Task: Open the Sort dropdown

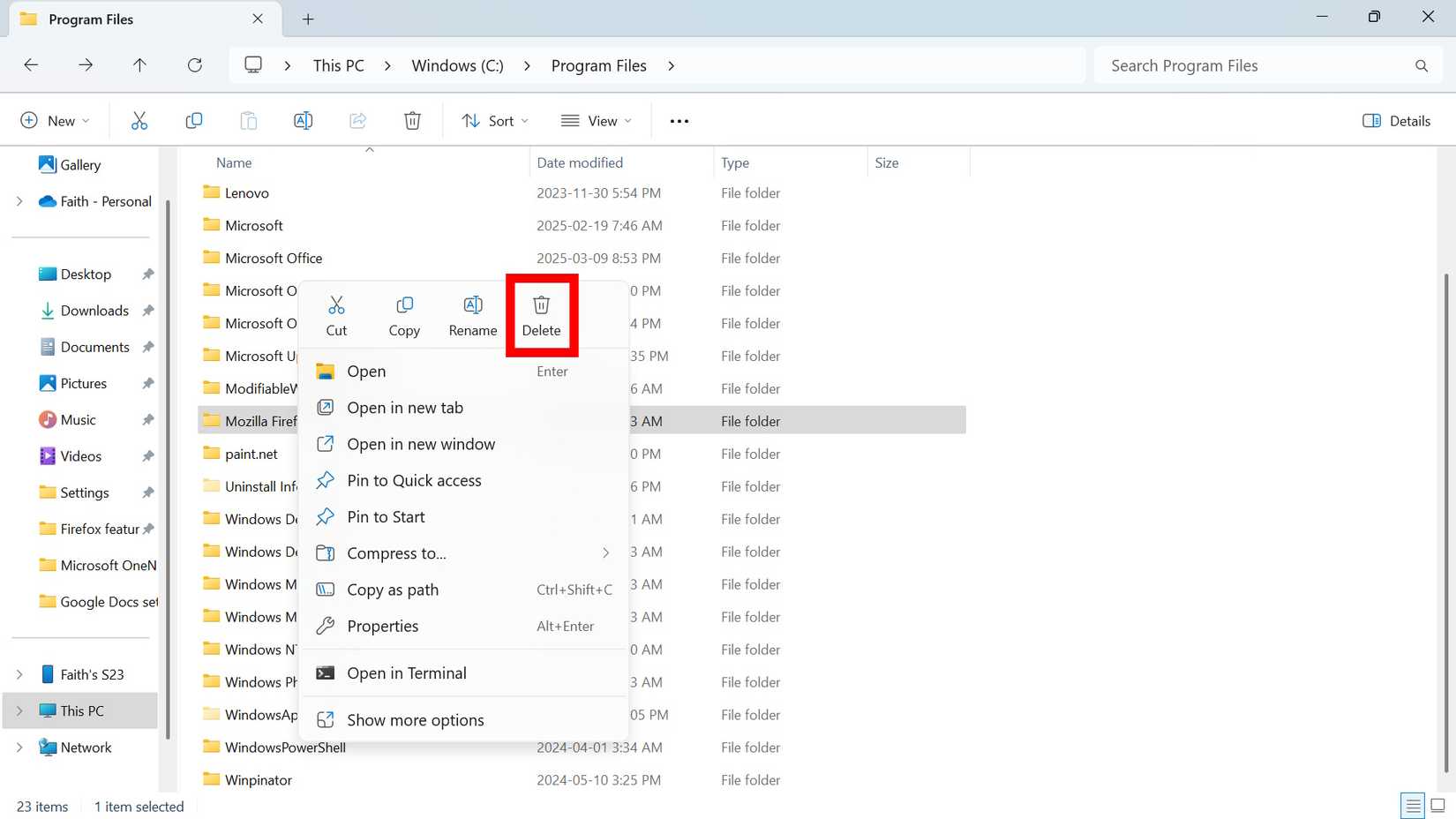Action: pos(494,120)
